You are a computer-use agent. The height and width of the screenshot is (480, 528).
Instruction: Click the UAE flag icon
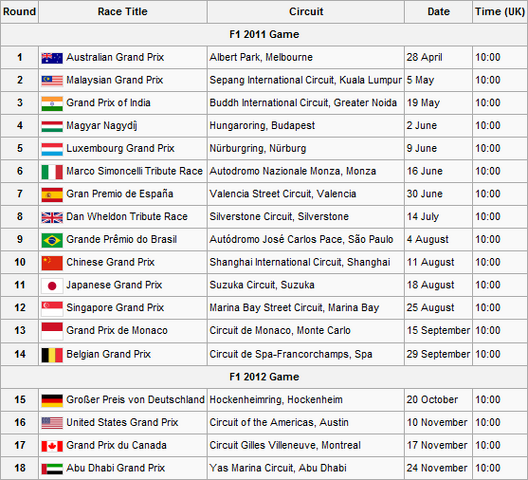pyautogui.click(x=52, y=469)
